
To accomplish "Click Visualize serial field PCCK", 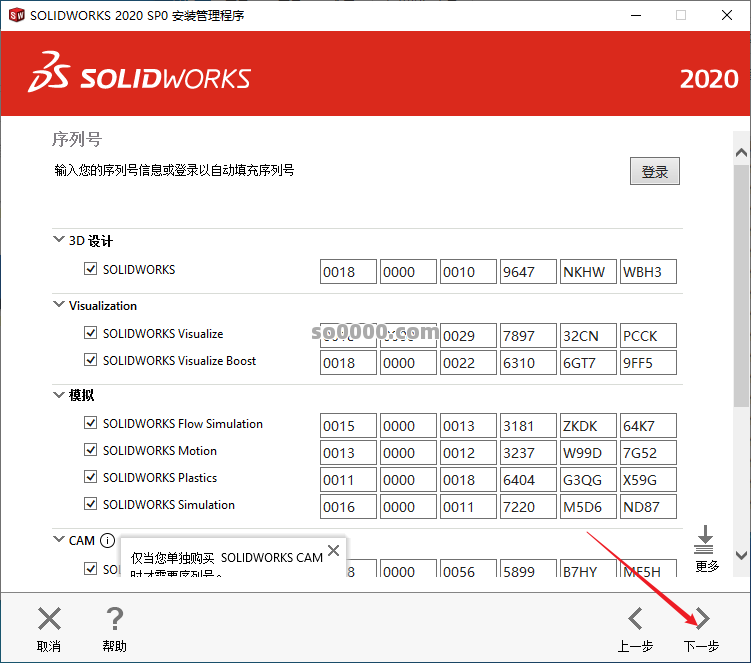I will pos(649,335).
